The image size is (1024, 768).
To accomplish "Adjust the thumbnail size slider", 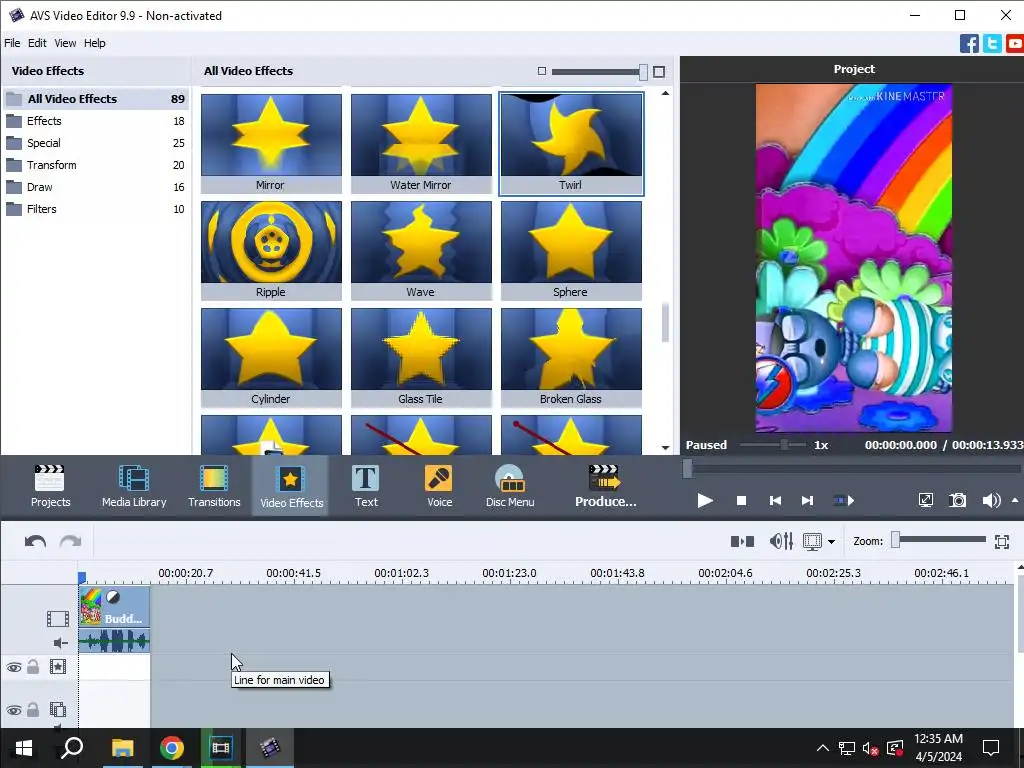I will (599, 72).
